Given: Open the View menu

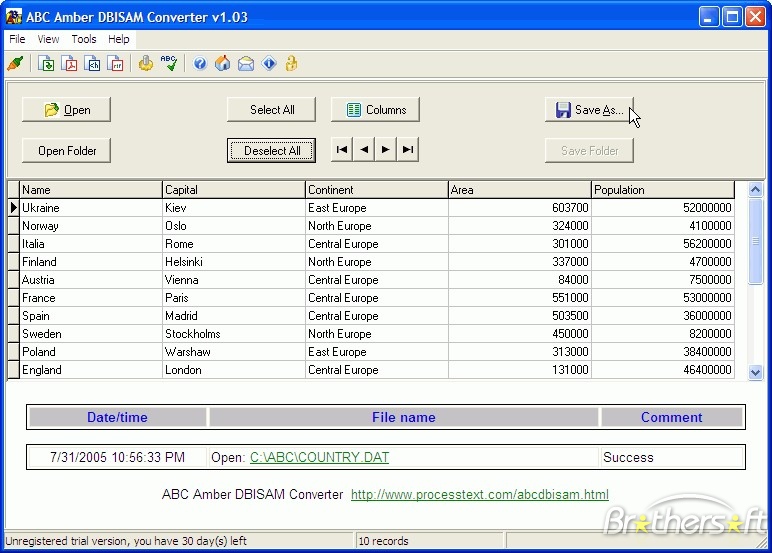Looking at the screenshot, I should 48,39.
